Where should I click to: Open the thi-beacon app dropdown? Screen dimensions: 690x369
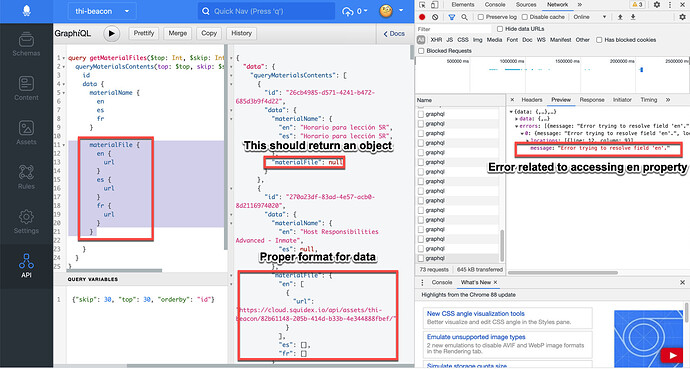102,11
